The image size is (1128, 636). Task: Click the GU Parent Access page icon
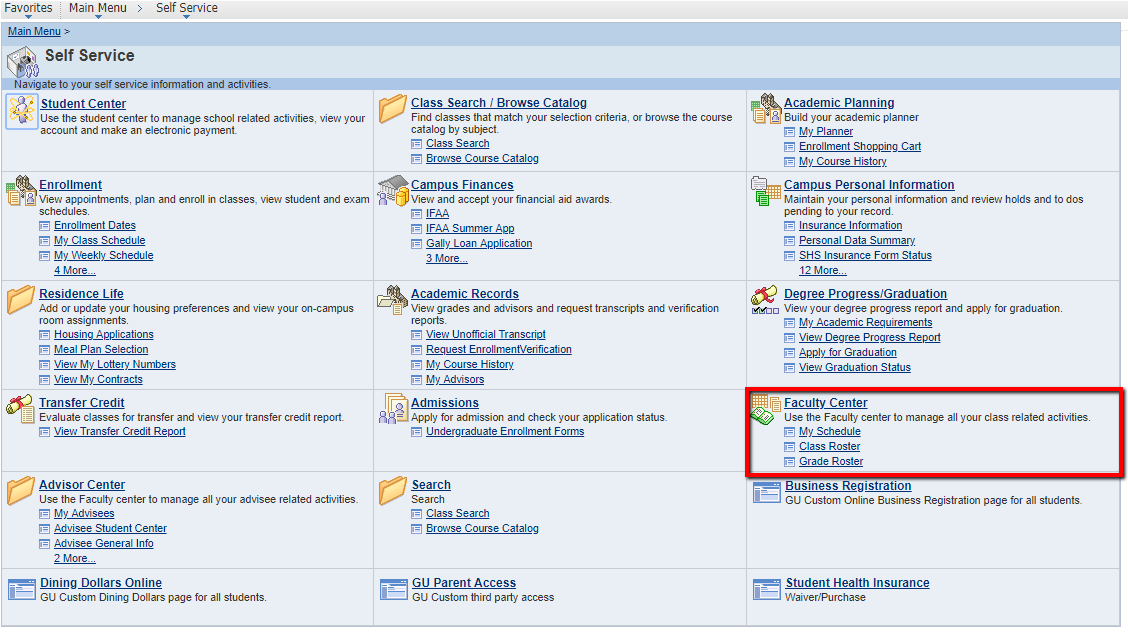click(x=394, y=590)
